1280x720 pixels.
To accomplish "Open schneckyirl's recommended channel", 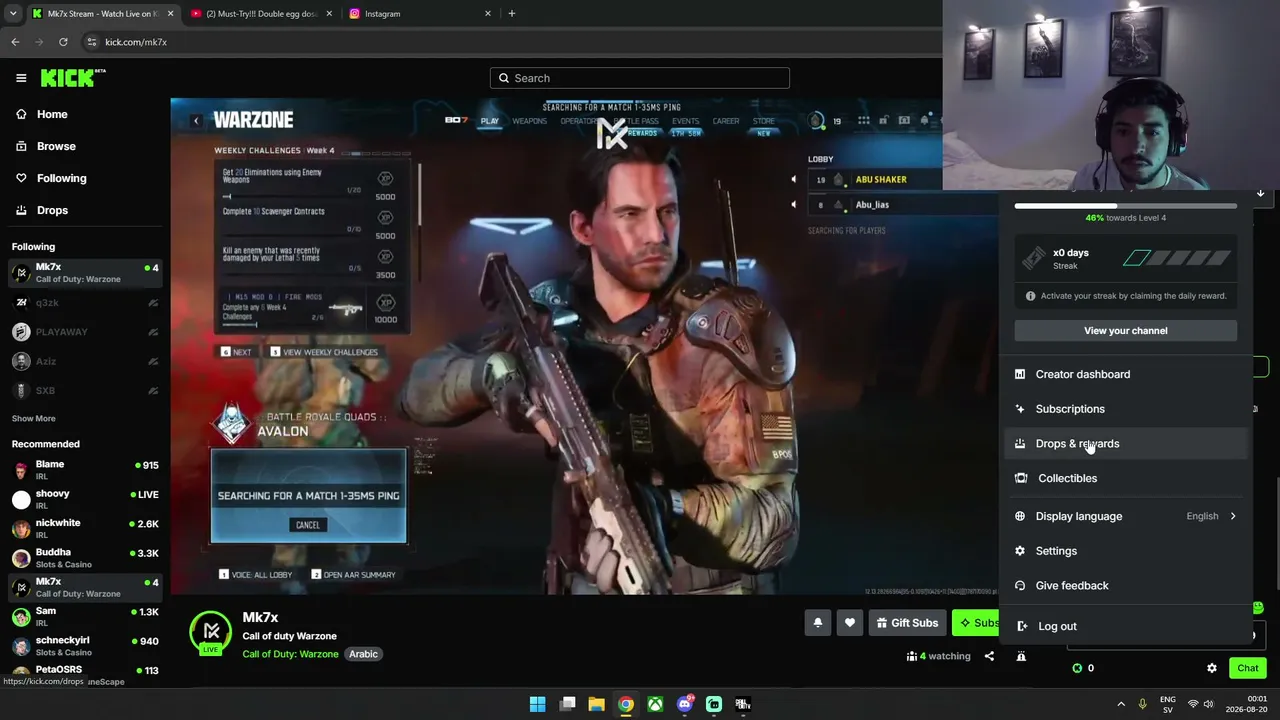I will pyautogui.click(x=86, y=645).
